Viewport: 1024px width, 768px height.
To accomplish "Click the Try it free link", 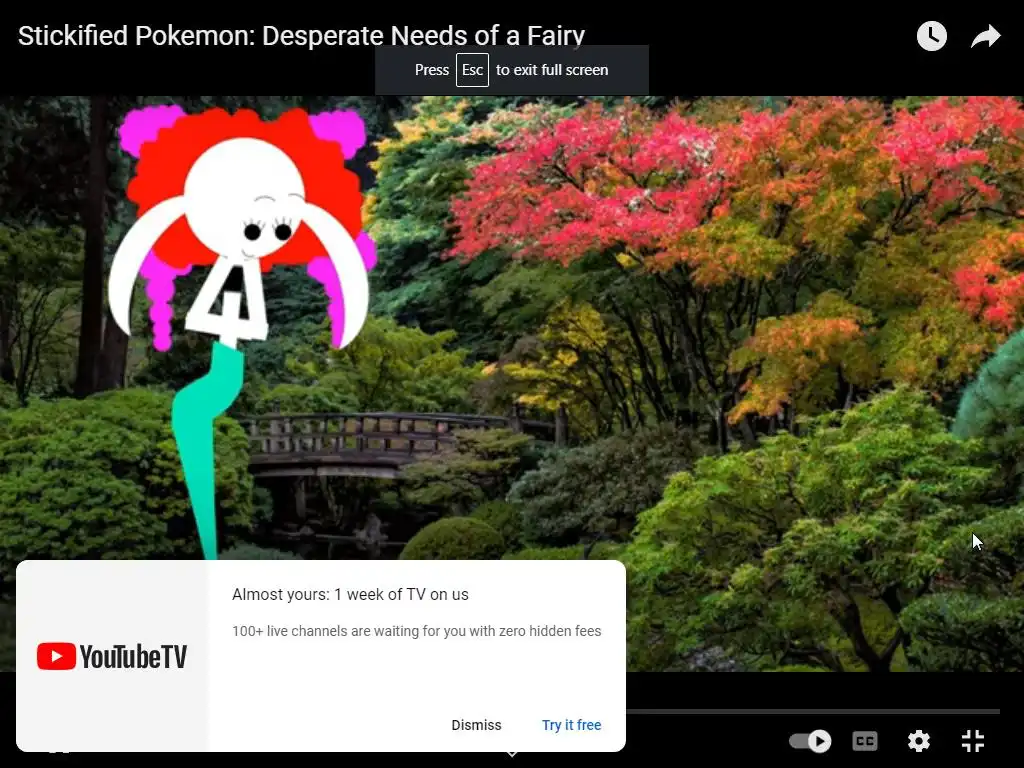I will [571, 725].
